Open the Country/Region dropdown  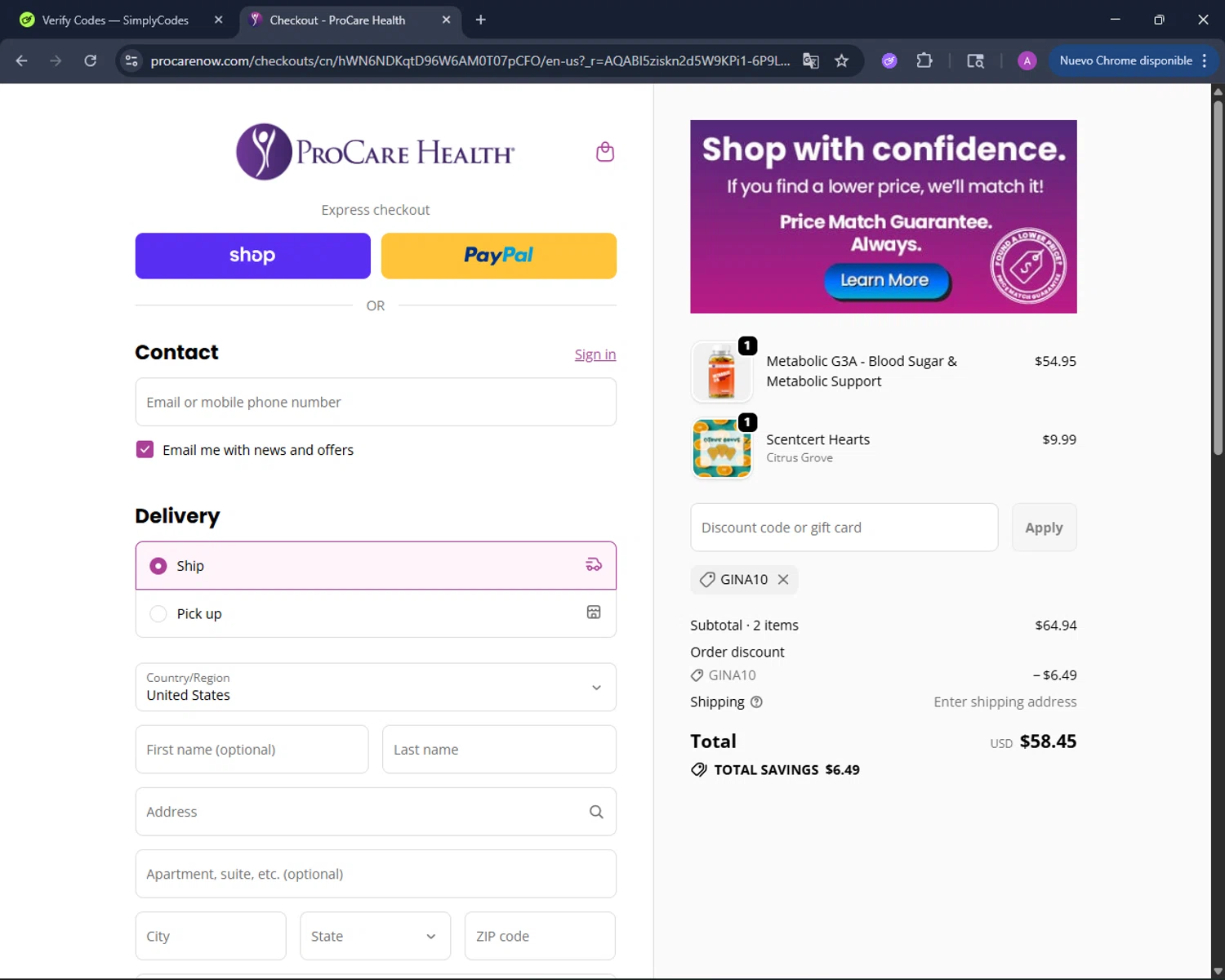(376, 687)
